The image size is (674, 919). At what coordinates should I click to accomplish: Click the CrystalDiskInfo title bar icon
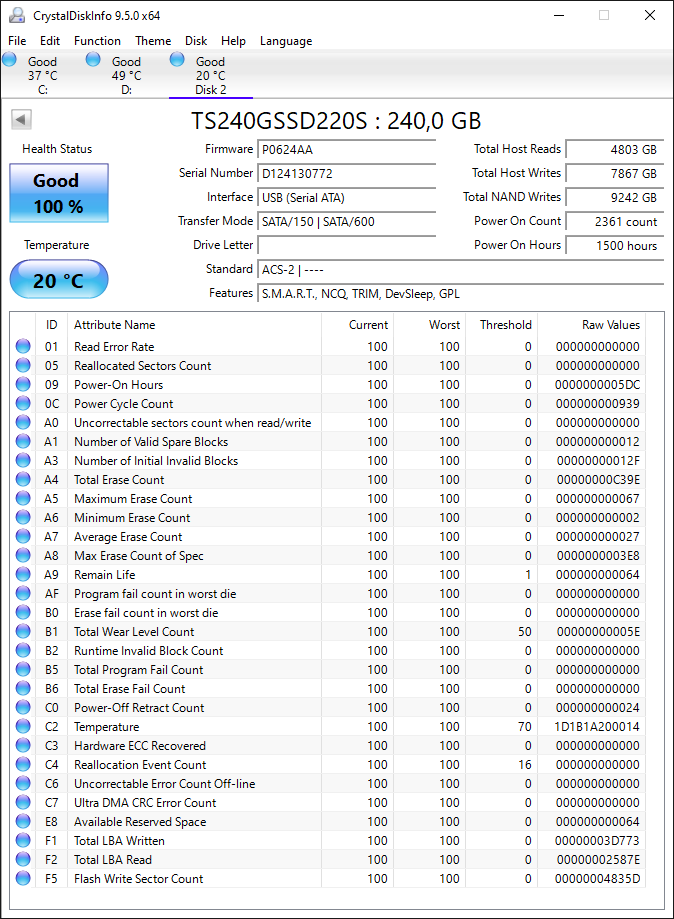[16, 15]
